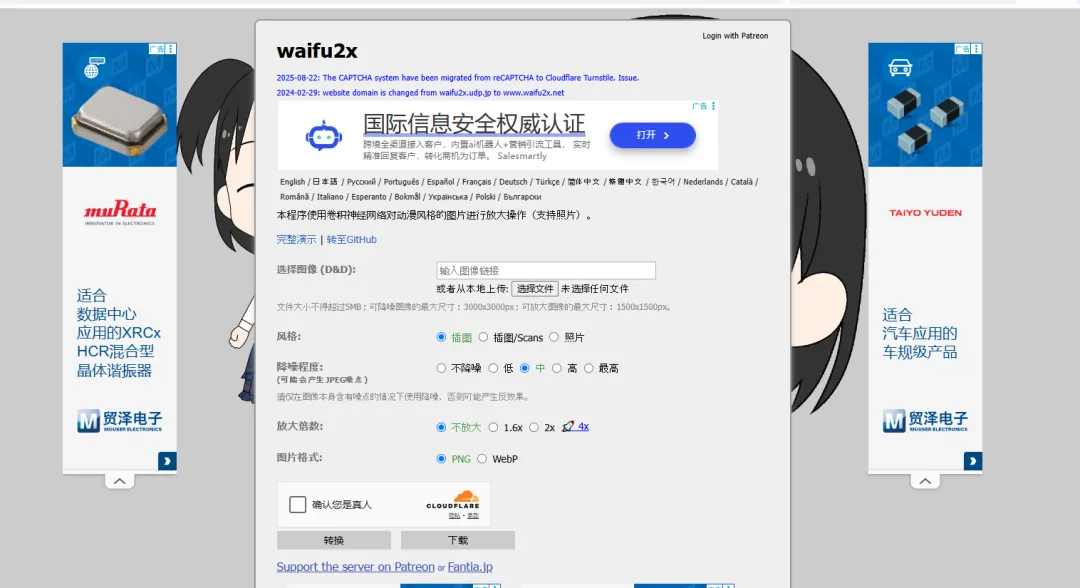Image resolution: width=1080 pixels, height=588 pixels.
Task: Choose 不放大 upscaling option
Action: point(441,428)
